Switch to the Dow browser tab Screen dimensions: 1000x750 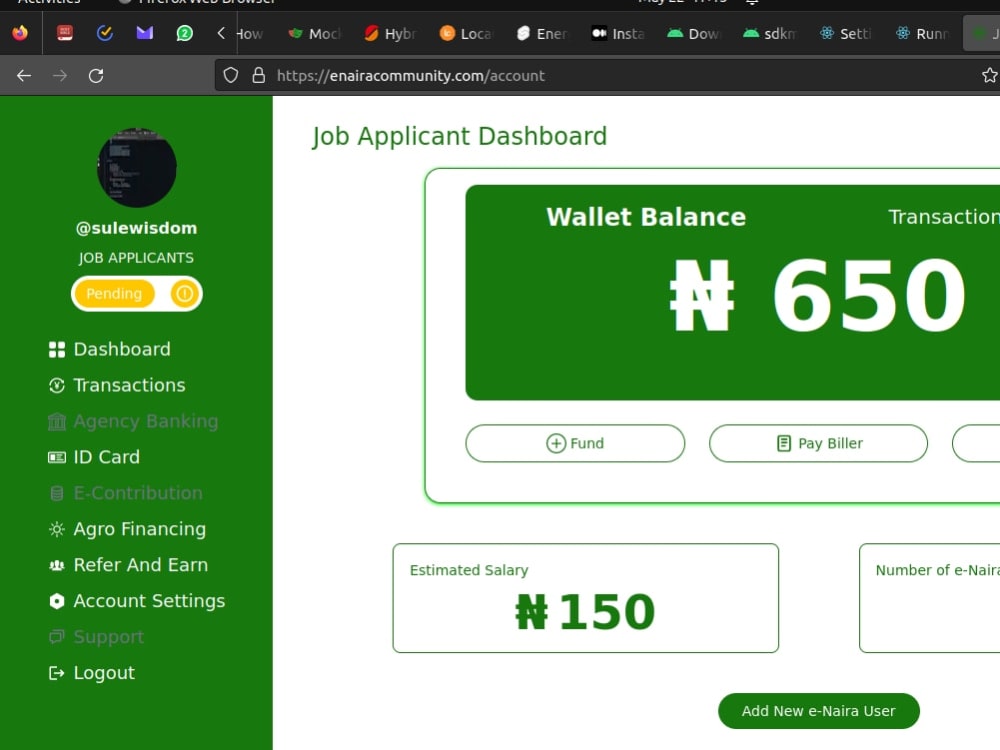[x=694, y=33]
